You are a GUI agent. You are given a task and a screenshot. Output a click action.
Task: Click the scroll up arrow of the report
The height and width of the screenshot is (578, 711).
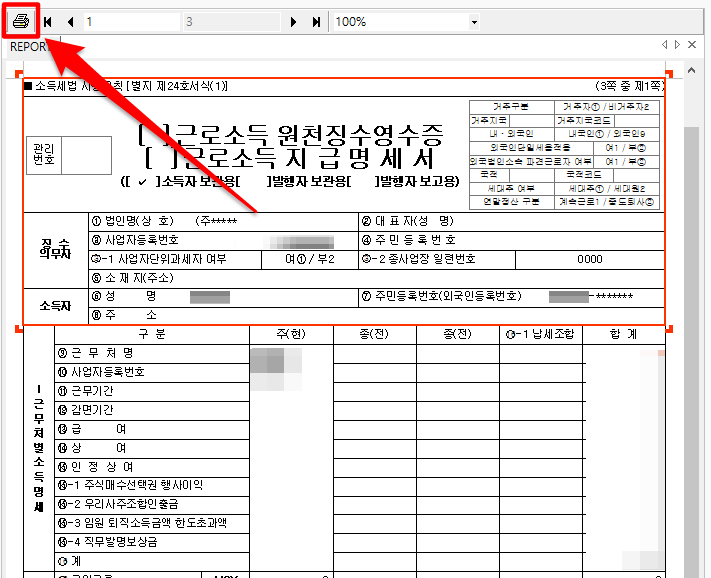[692, 70]
